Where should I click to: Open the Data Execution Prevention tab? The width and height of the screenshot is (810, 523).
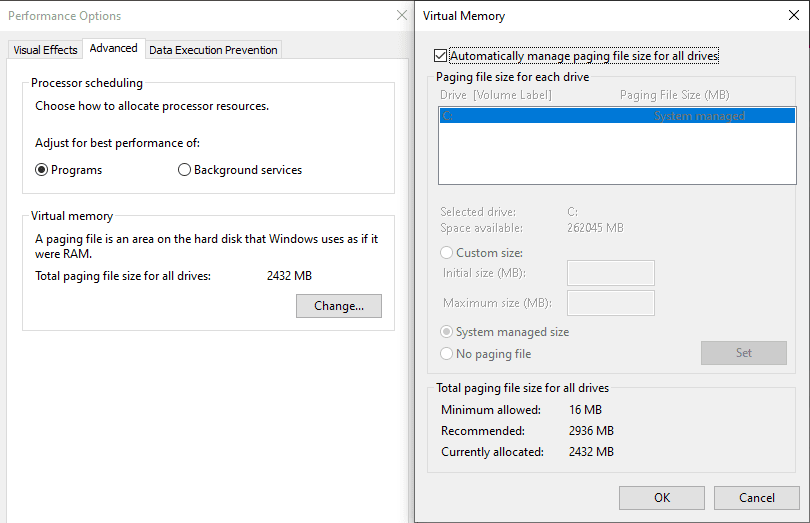click(x=214, y=50)
